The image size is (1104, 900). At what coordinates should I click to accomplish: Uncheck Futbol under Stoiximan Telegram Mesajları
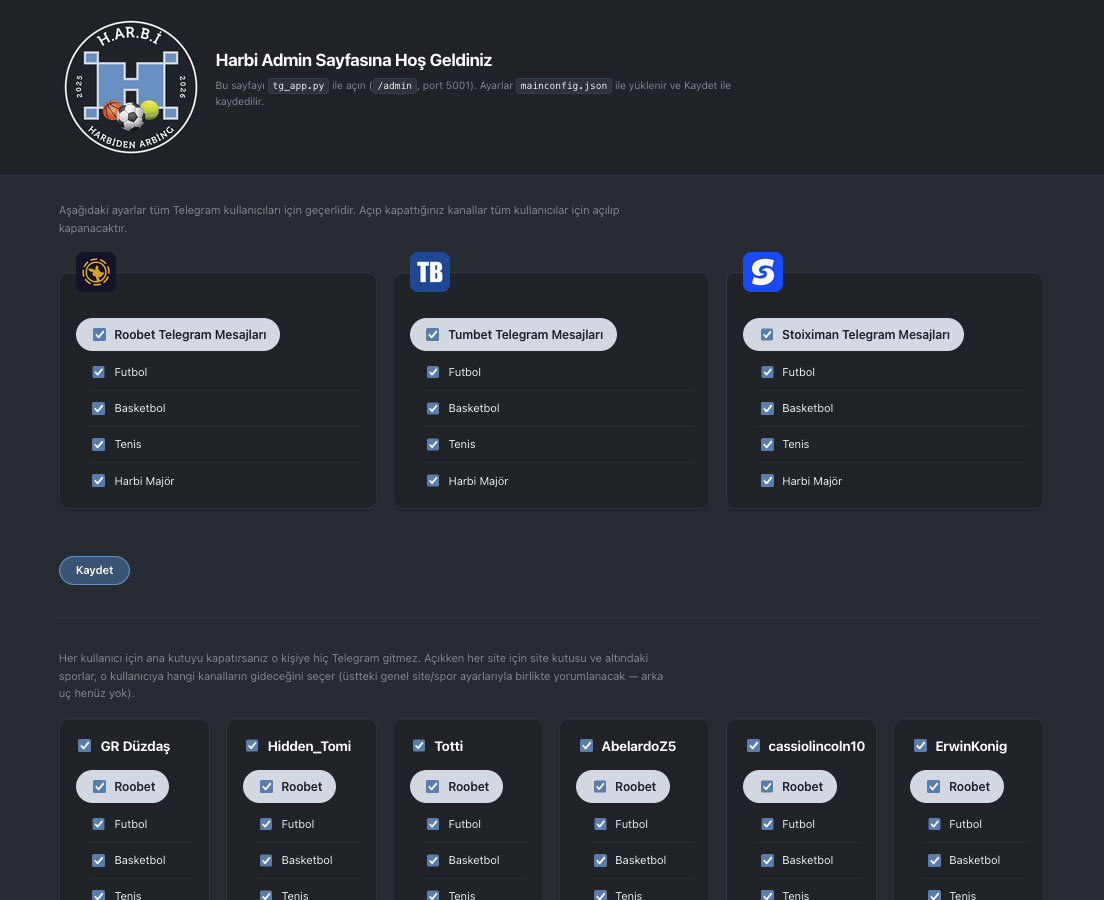pos(767,372)
